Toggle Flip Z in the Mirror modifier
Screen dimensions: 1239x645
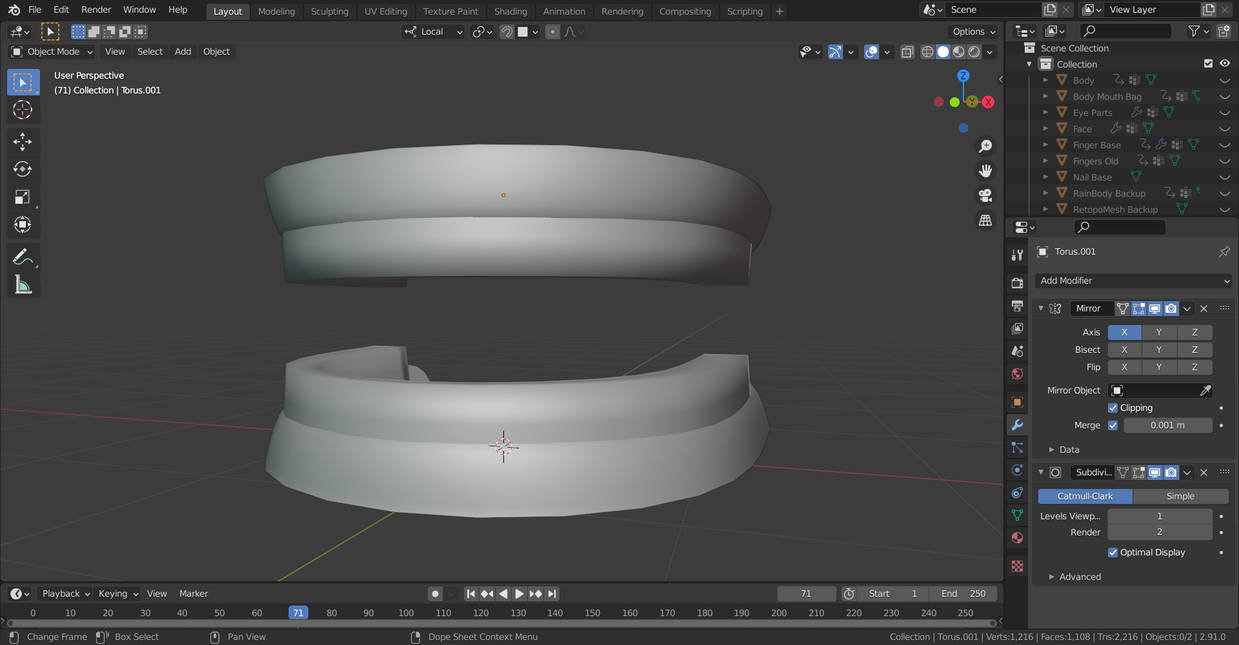click(x=1194, y=367)
